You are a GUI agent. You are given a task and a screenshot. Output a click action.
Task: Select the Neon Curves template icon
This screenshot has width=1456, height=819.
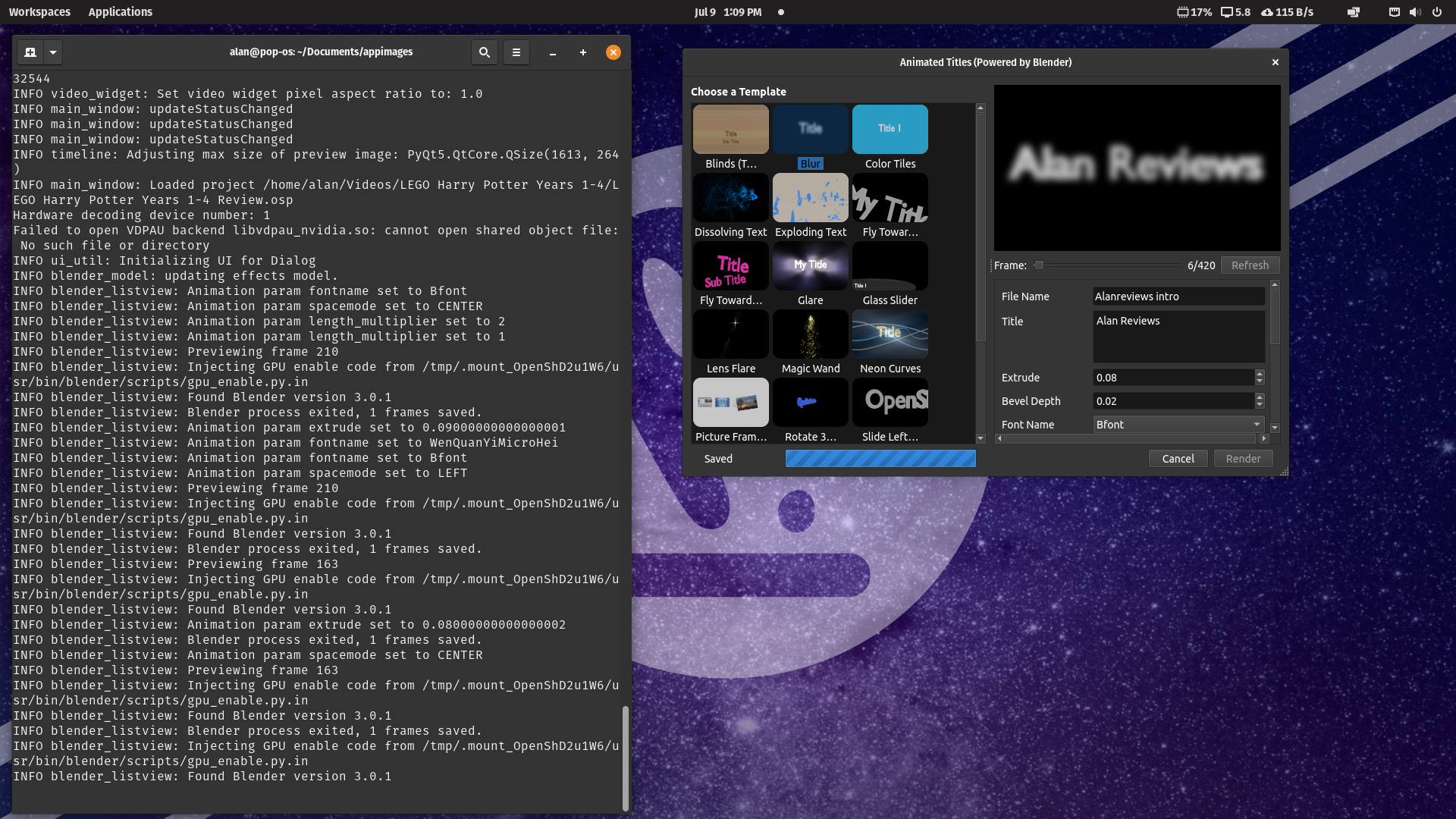(x=890, y=334)
